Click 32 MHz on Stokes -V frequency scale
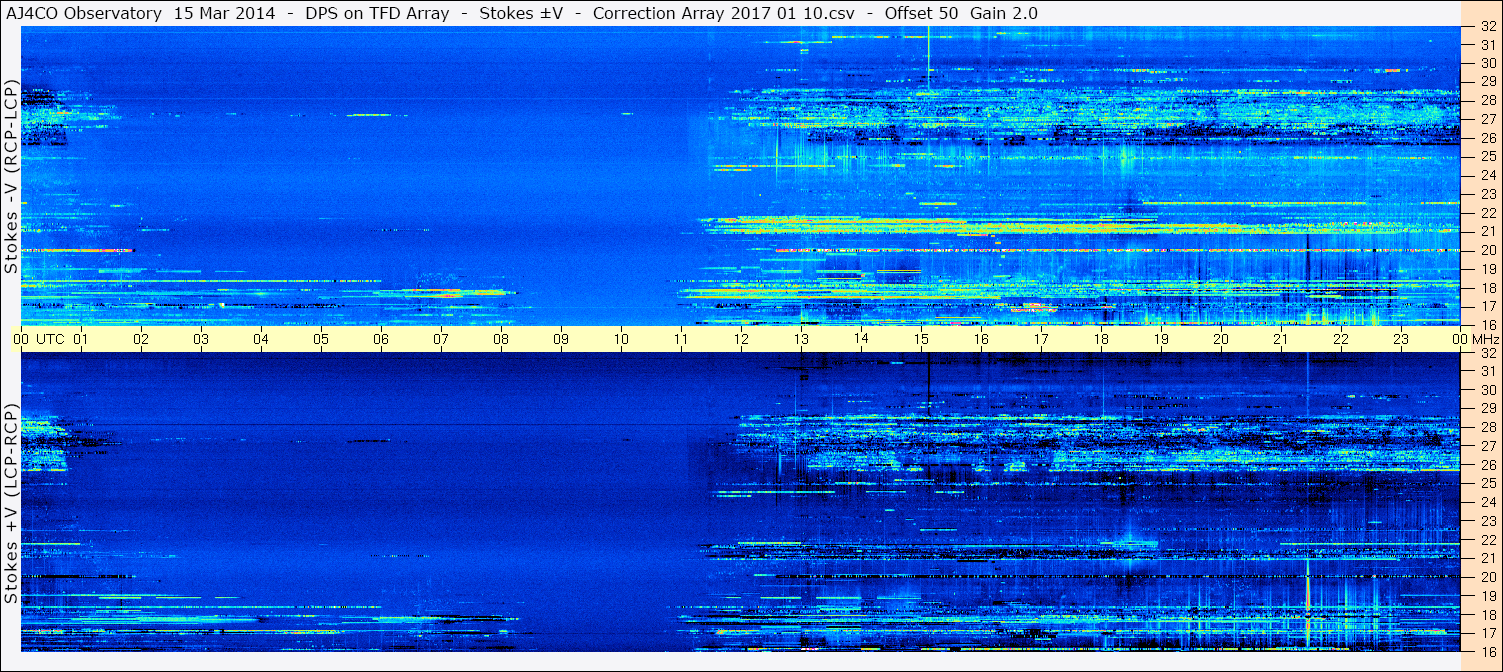This screenshot has height=672, width=1503. coord(1488,28)
